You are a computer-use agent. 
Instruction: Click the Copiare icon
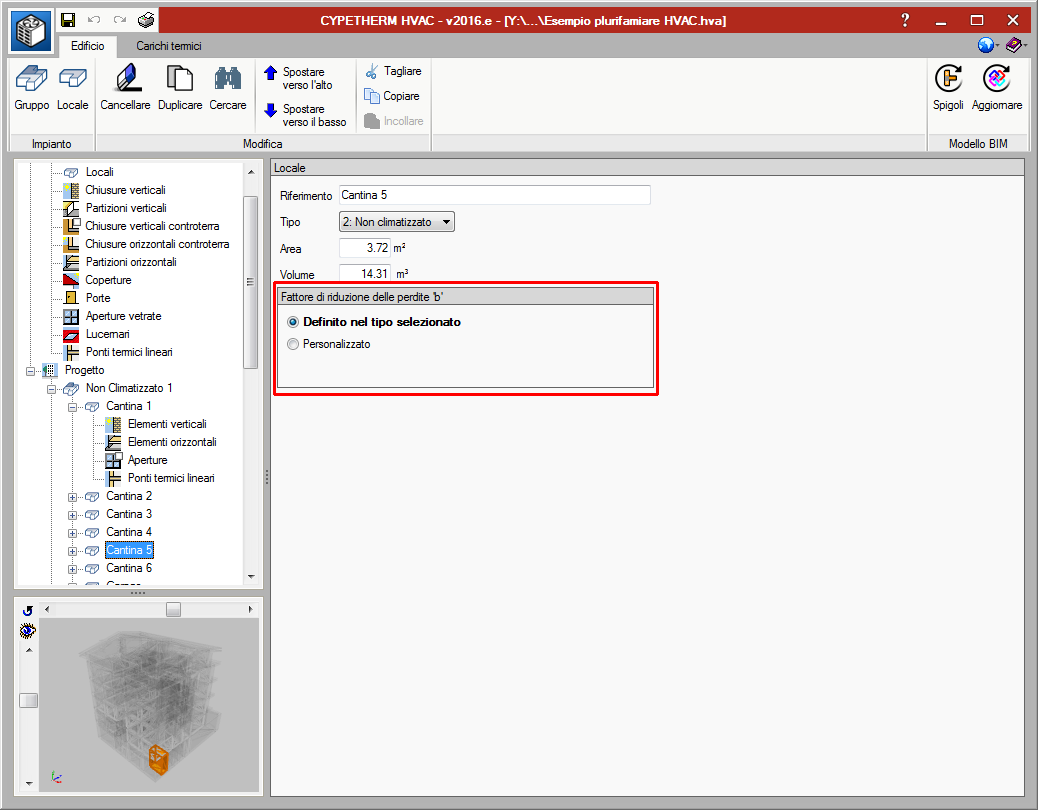371,96
